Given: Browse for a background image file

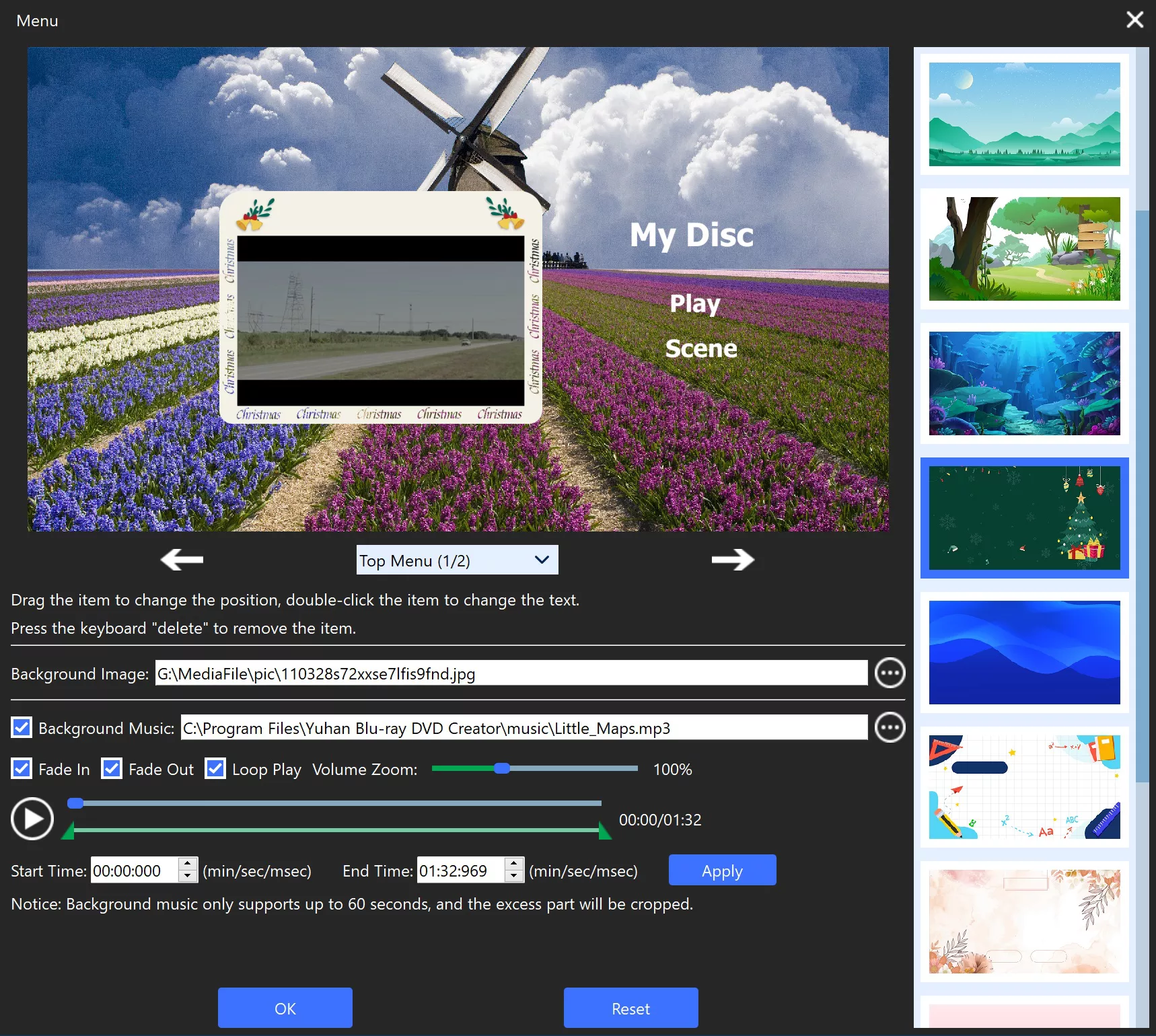Looking at the screenshot, I should [x=890, y=673].
